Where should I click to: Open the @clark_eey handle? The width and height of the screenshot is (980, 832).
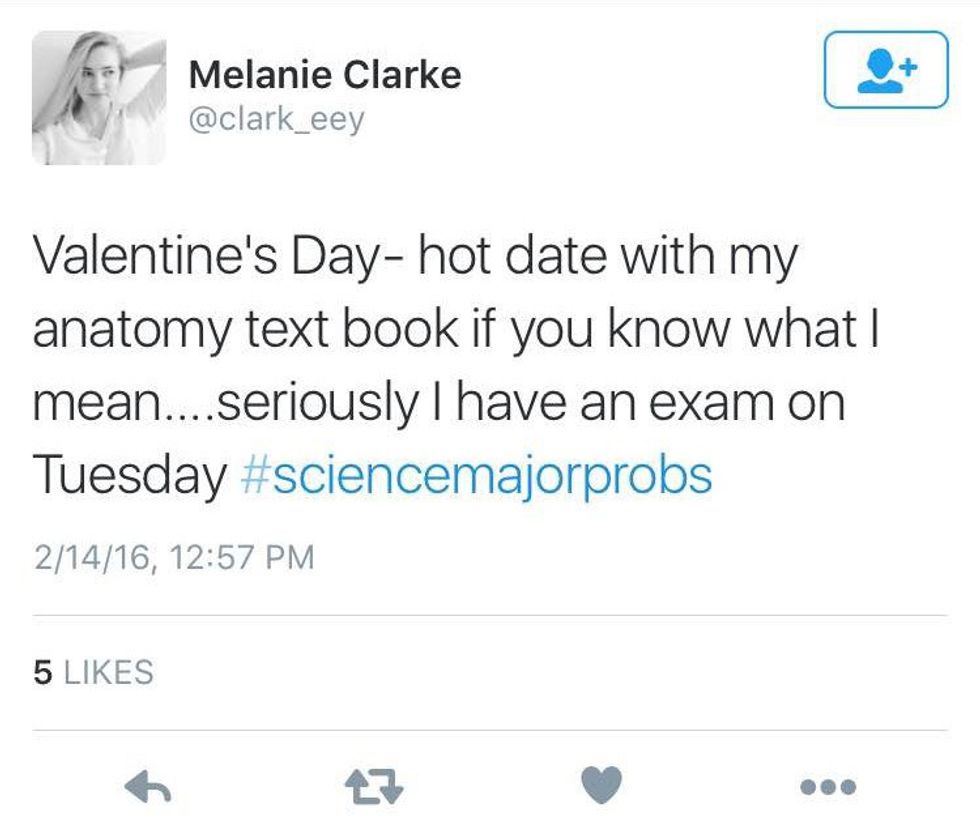pos(276,120)
